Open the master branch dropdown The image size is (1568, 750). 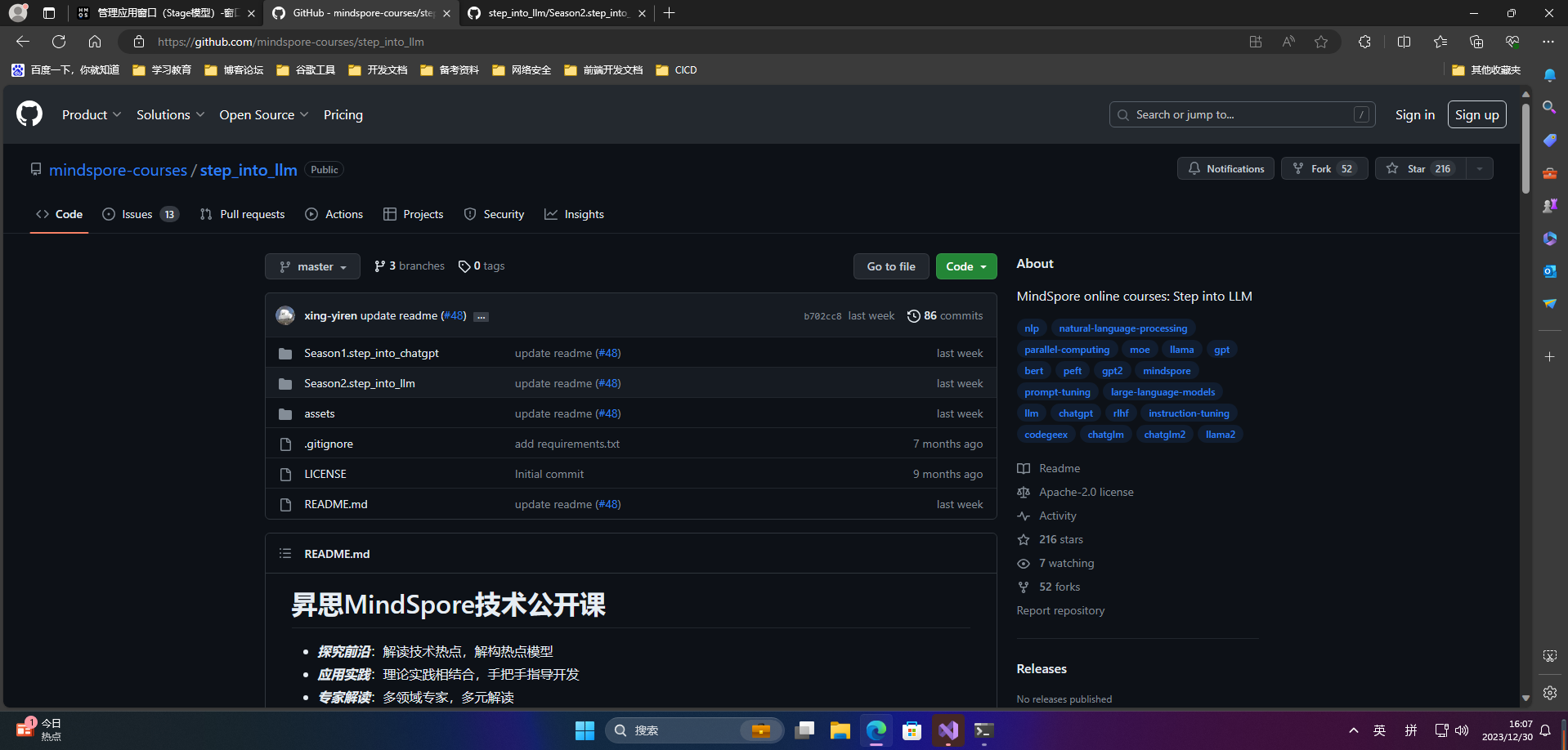pos(312,266)
